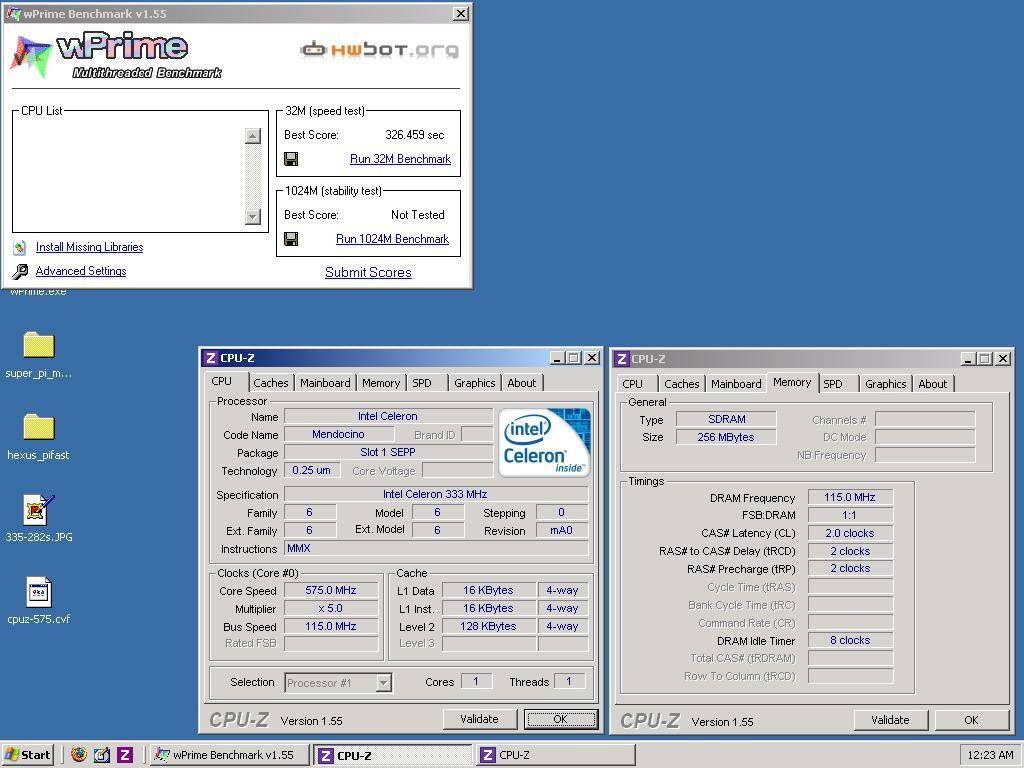Click Install Missing Libraries link

[89, 247]
